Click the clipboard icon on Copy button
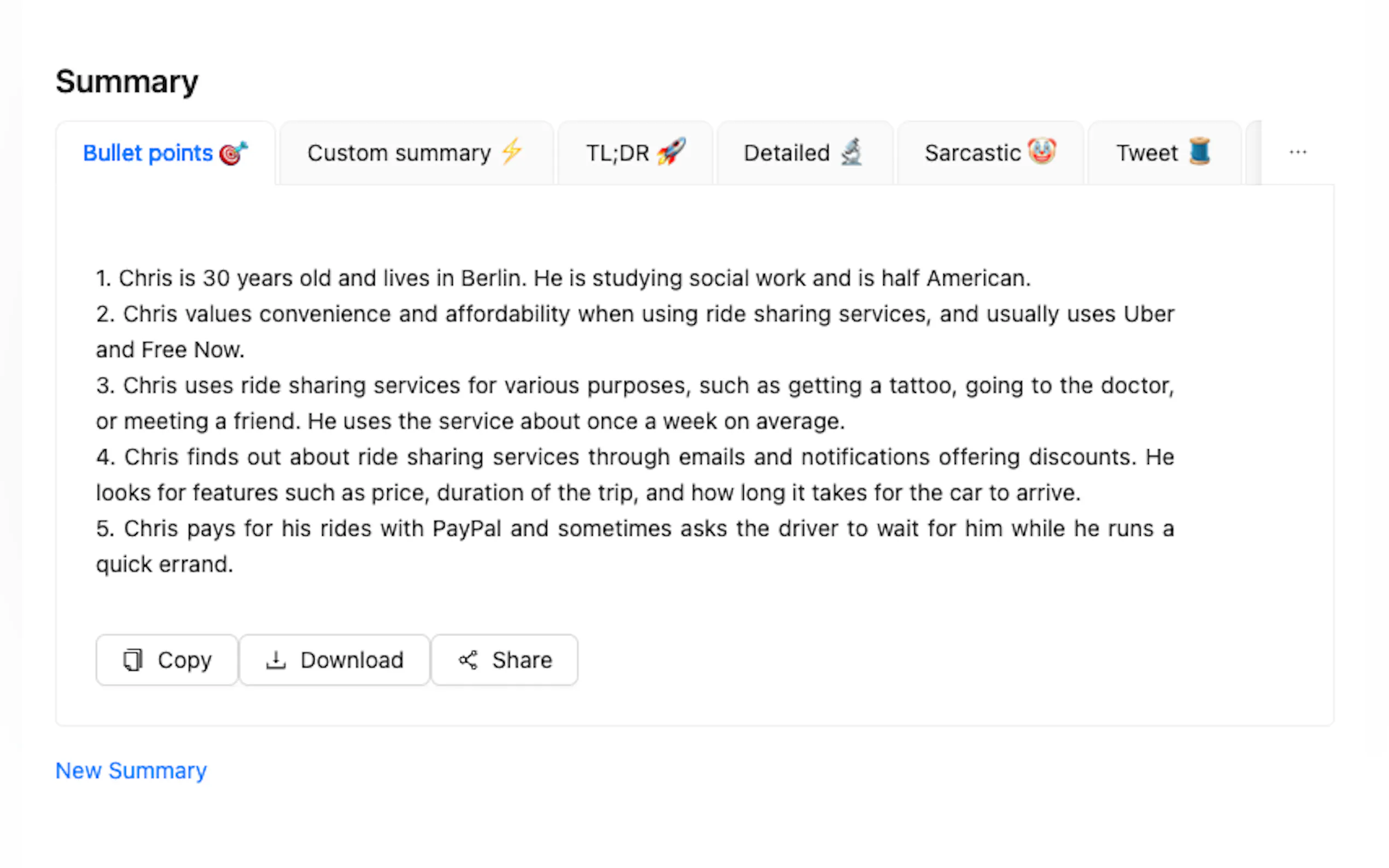The width and height of the screenshot is (1389, 868). (133, 660)
